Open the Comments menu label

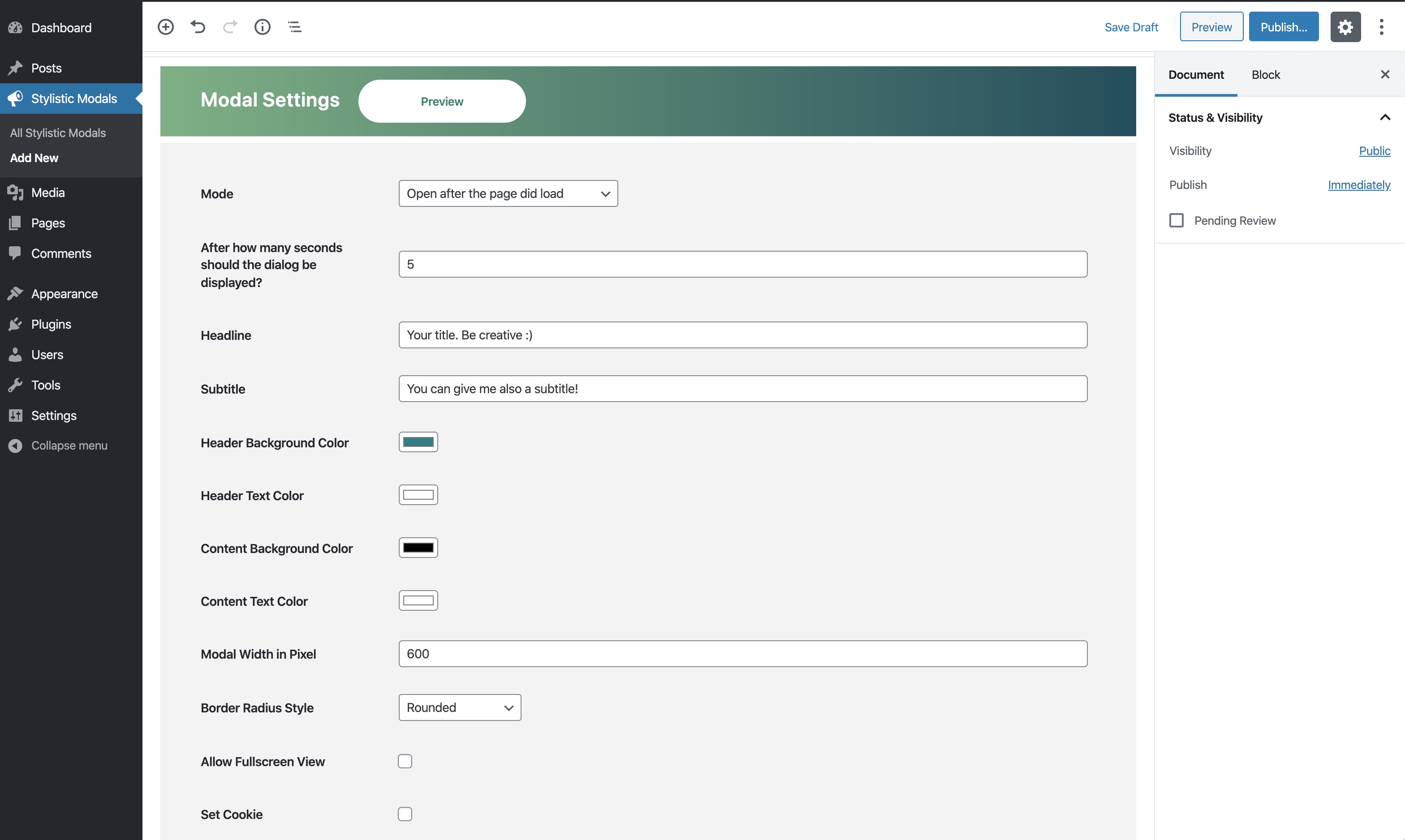click(61, 253)
